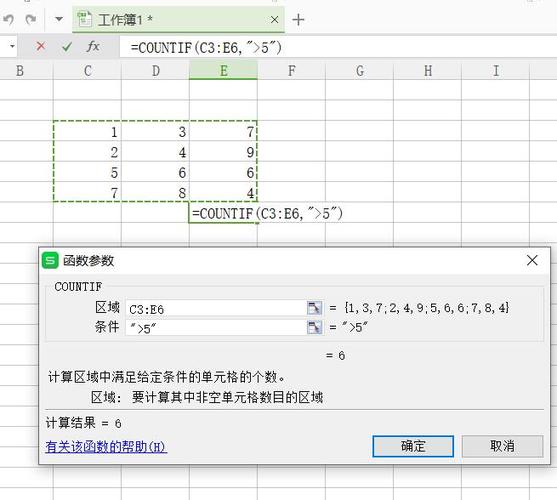Click cell C3 containing 1

87,131
